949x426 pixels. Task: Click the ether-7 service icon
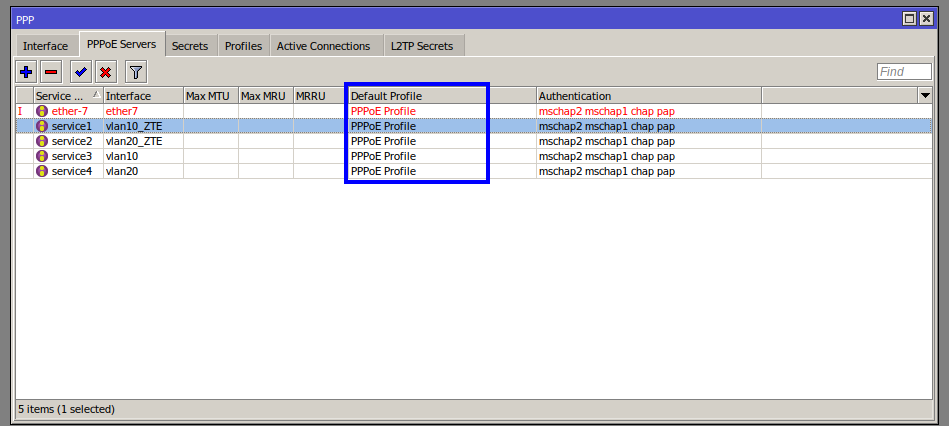[x=42, y=111]
